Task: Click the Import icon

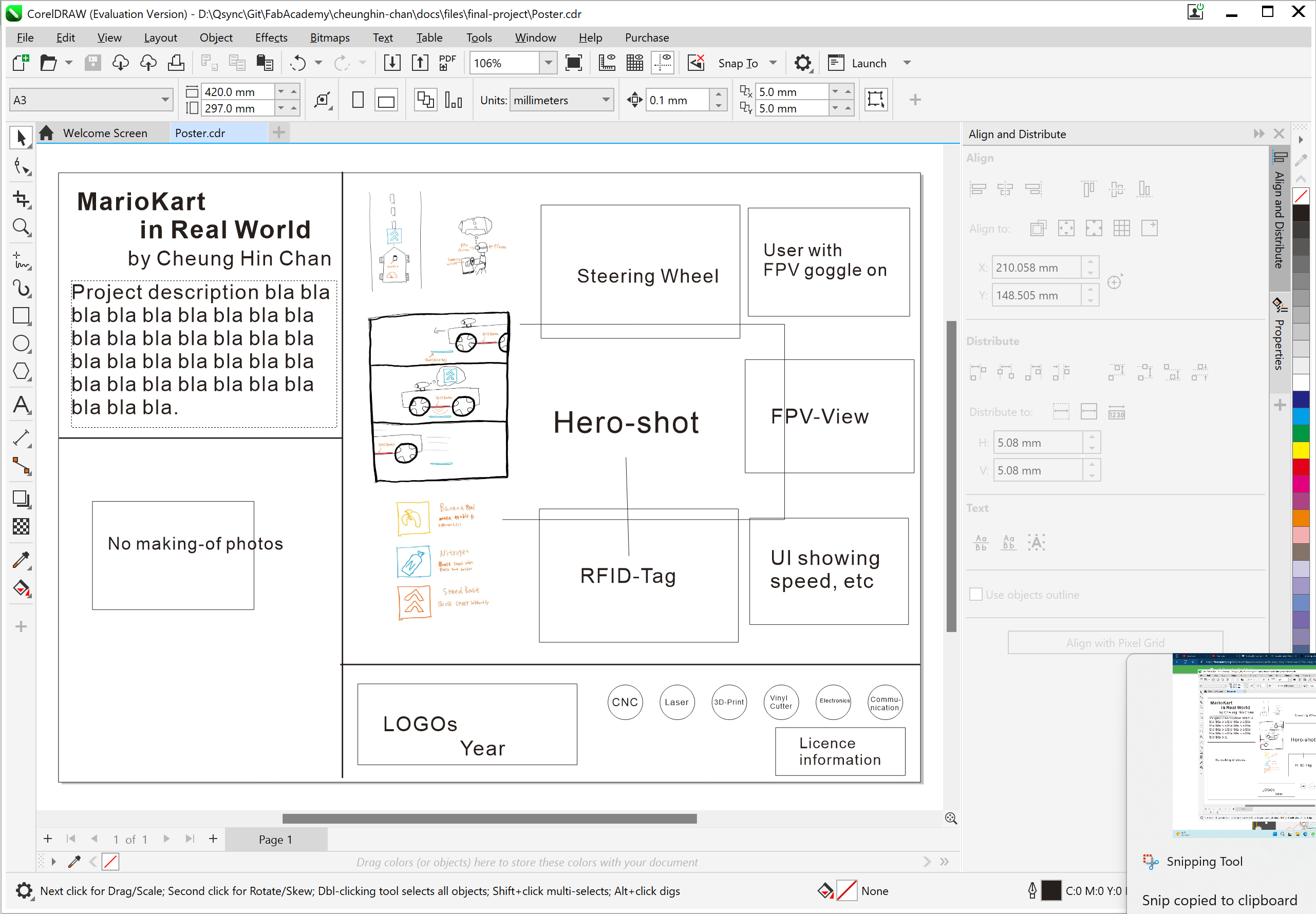Action: 392,63
